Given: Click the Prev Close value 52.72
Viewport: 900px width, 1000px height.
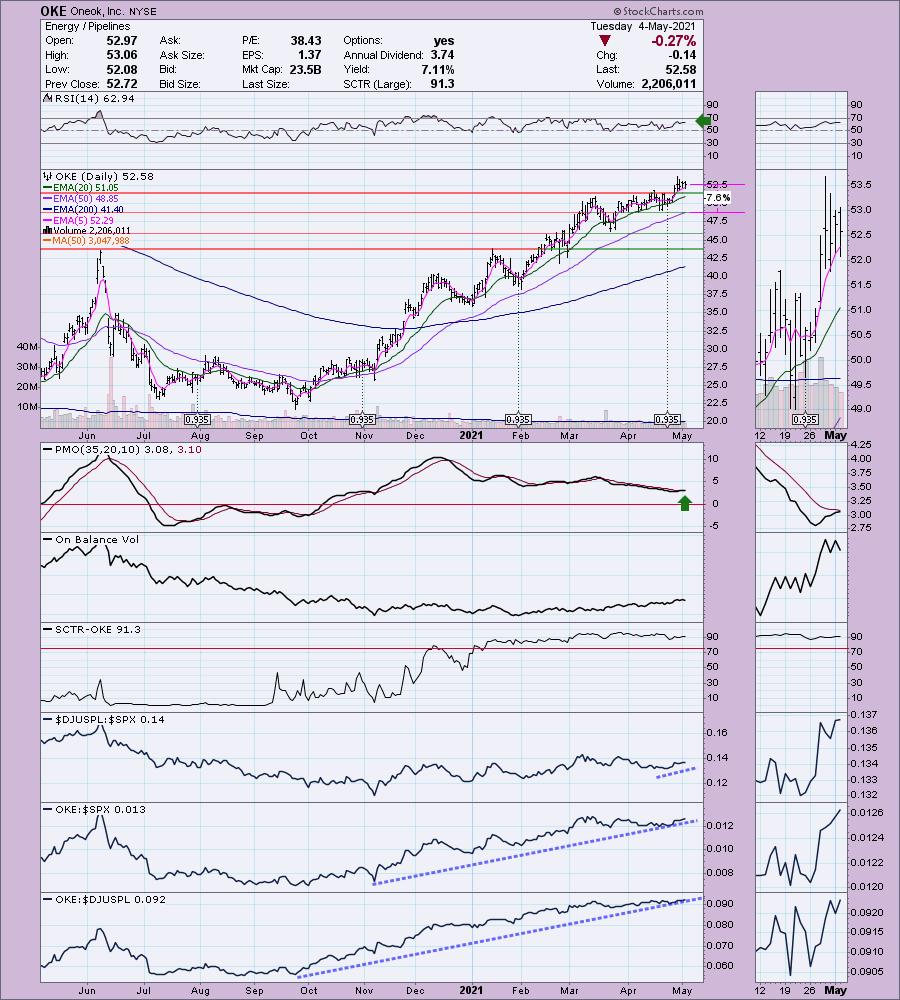Looking at the screenshot, I should point(121,84).
